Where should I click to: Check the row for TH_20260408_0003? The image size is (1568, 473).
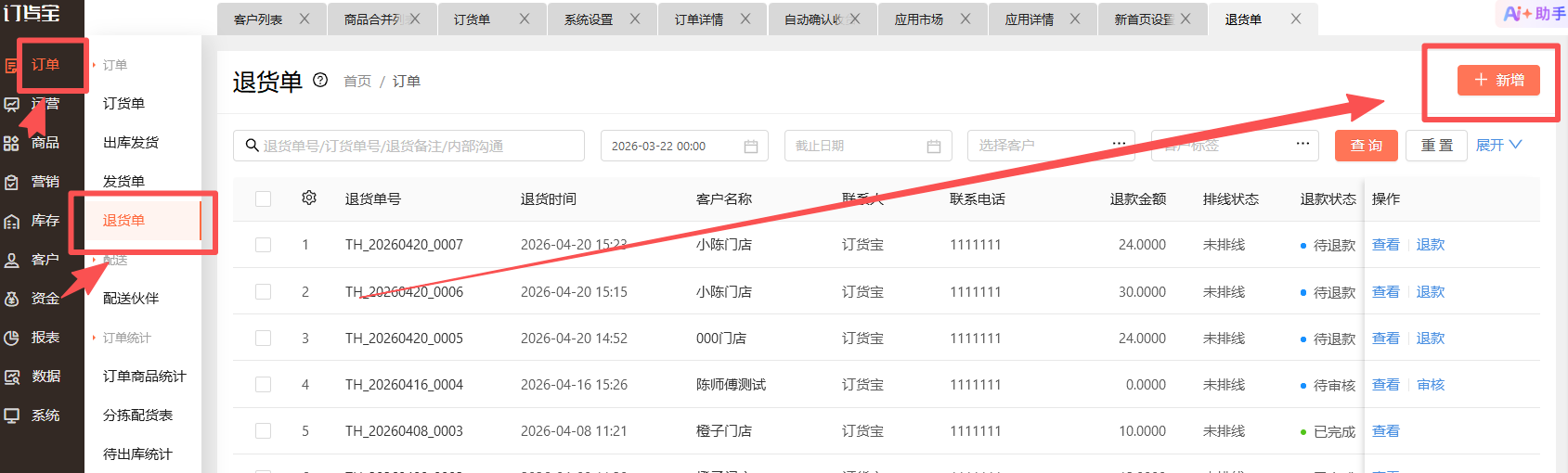click(x=264, y=430)
